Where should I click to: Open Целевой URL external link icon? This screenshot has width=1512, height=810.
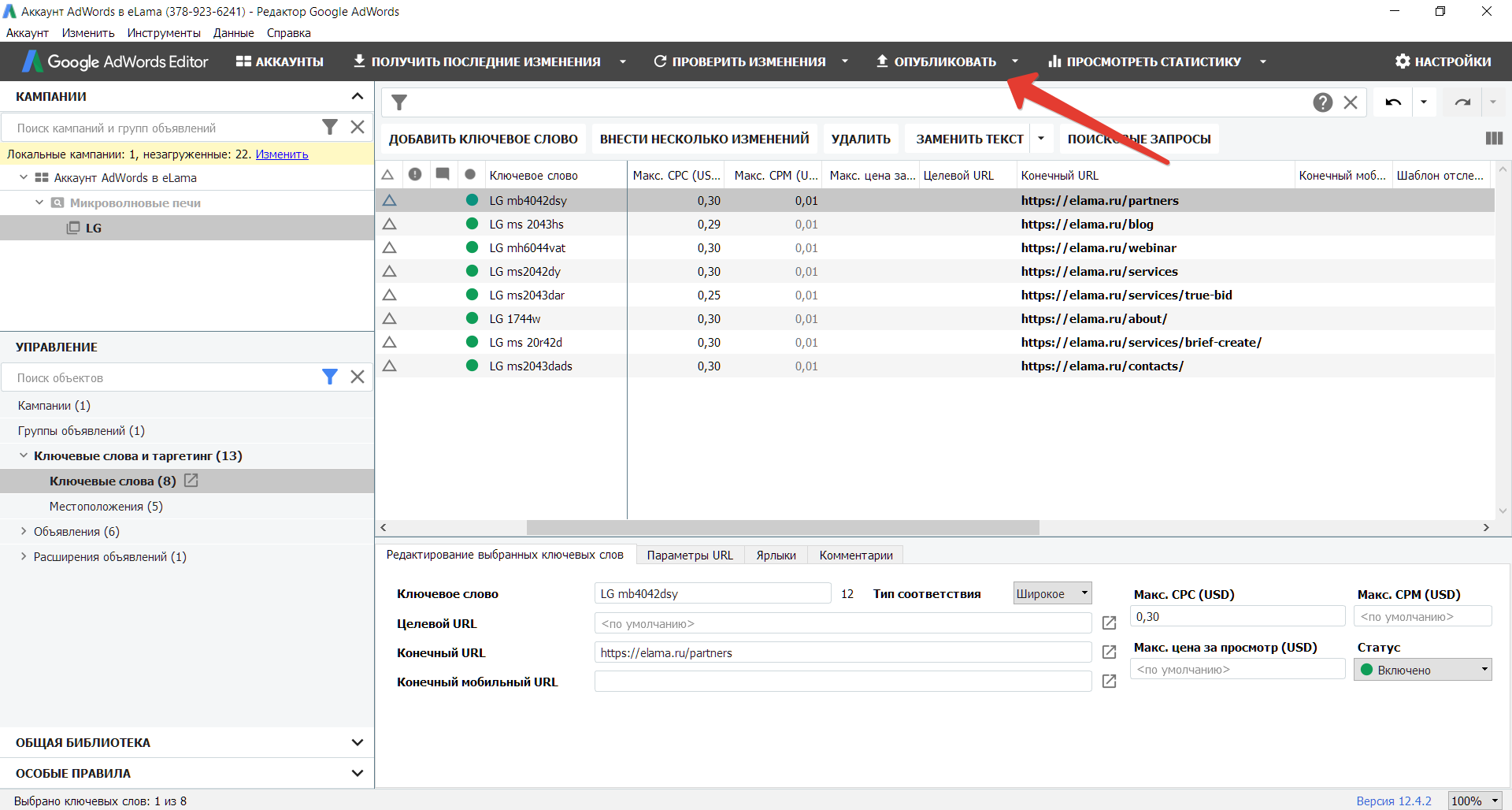(1109, 623)
